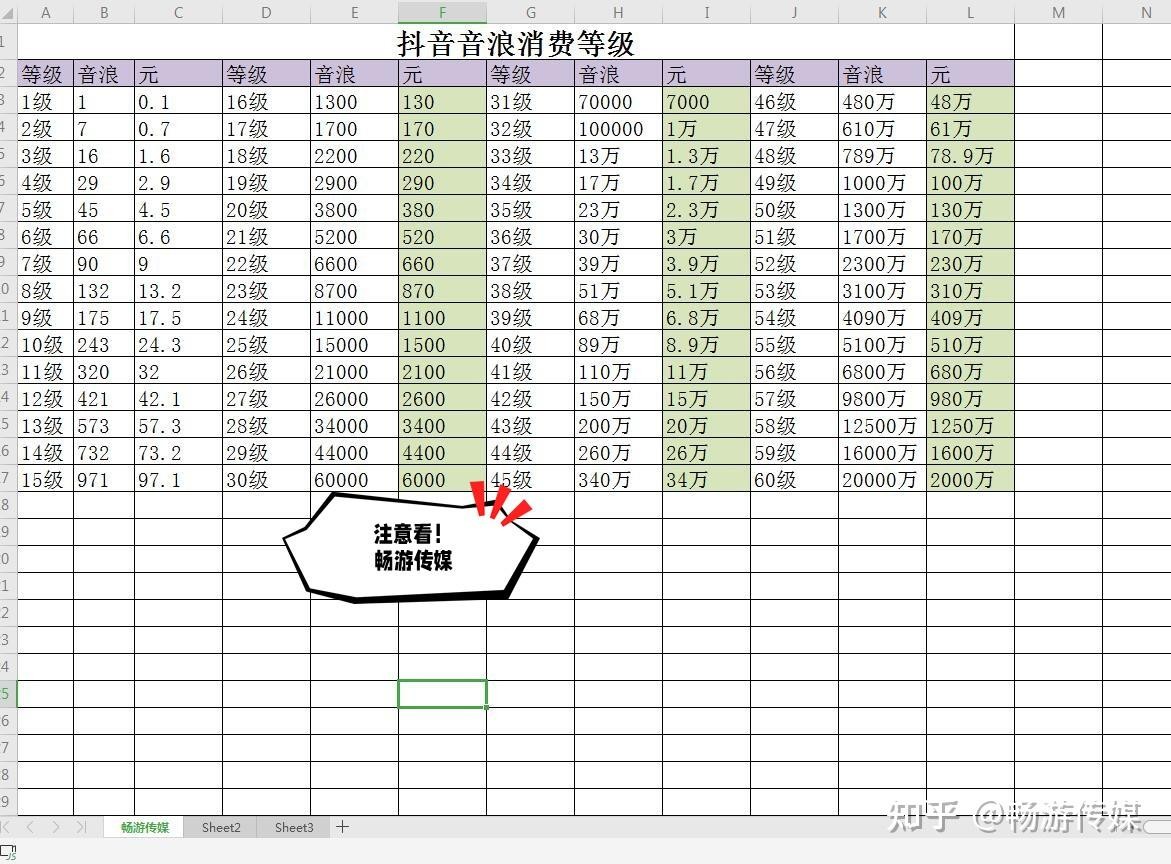
Task: Click the 31级 cell
Action: 530,102
